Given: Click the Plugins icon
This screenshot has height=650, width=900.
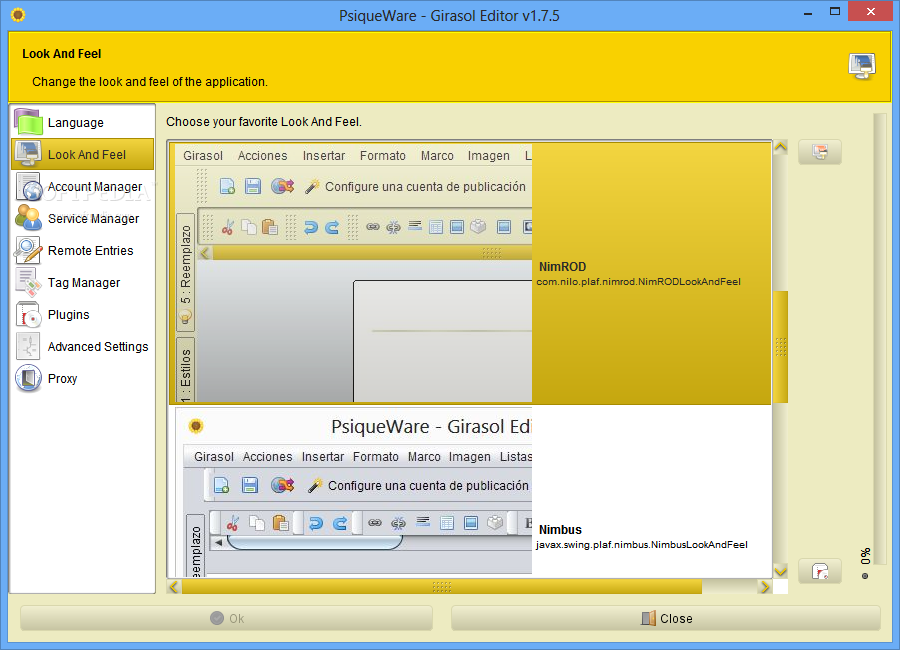Looking at the screenshot, I should [28, 315].
